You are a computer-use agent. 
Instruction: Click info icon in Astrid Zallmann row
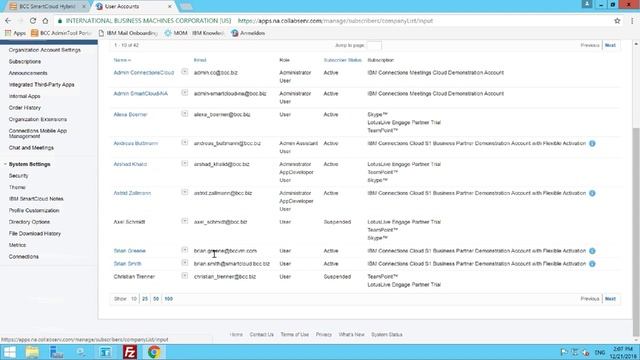(x=592, y=193)
